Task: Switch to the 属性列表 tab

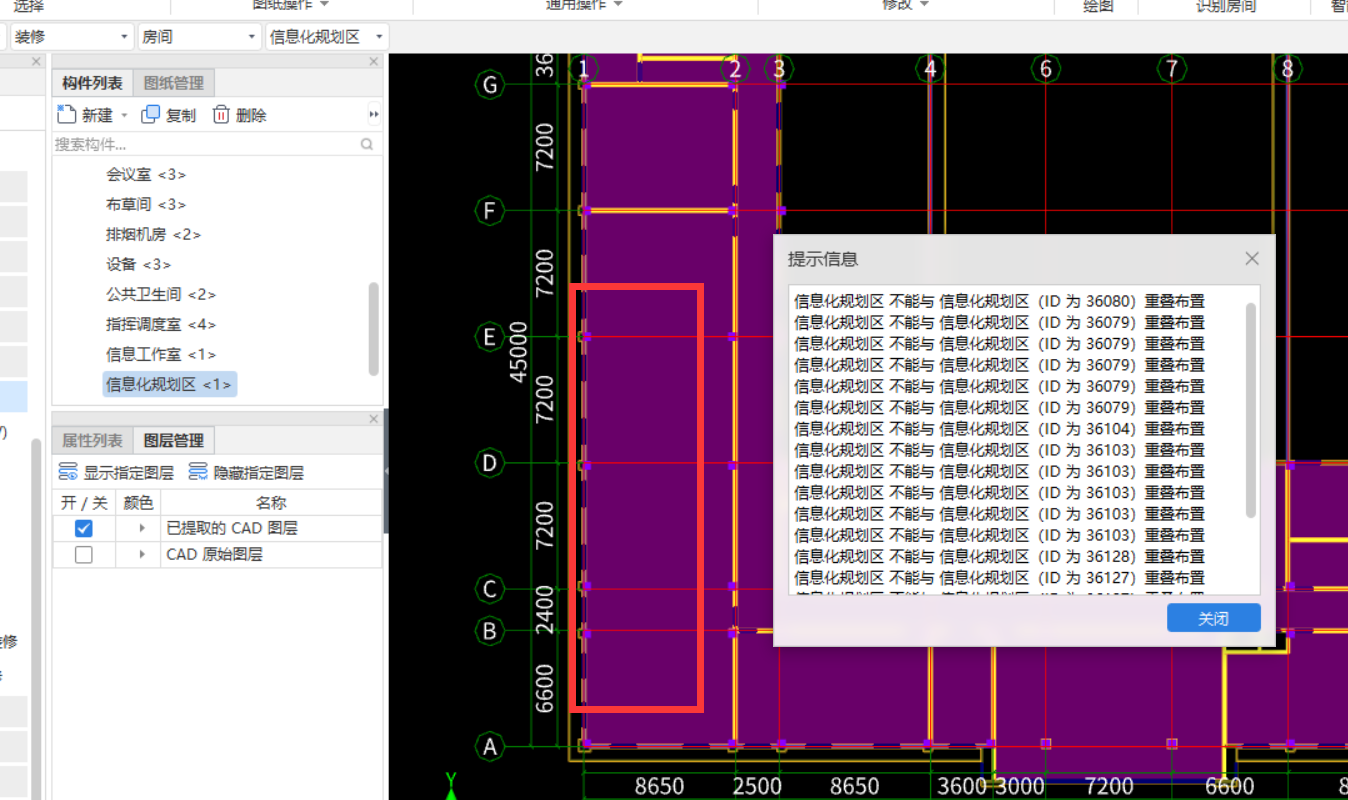Action: (92, 440)
